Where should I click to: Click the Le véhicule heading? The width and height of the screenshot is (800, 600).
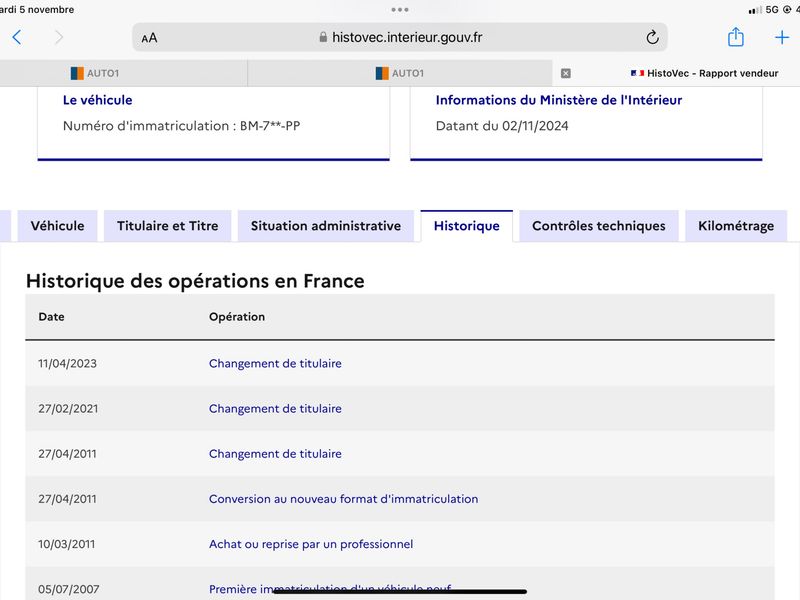tap(97, 100)
